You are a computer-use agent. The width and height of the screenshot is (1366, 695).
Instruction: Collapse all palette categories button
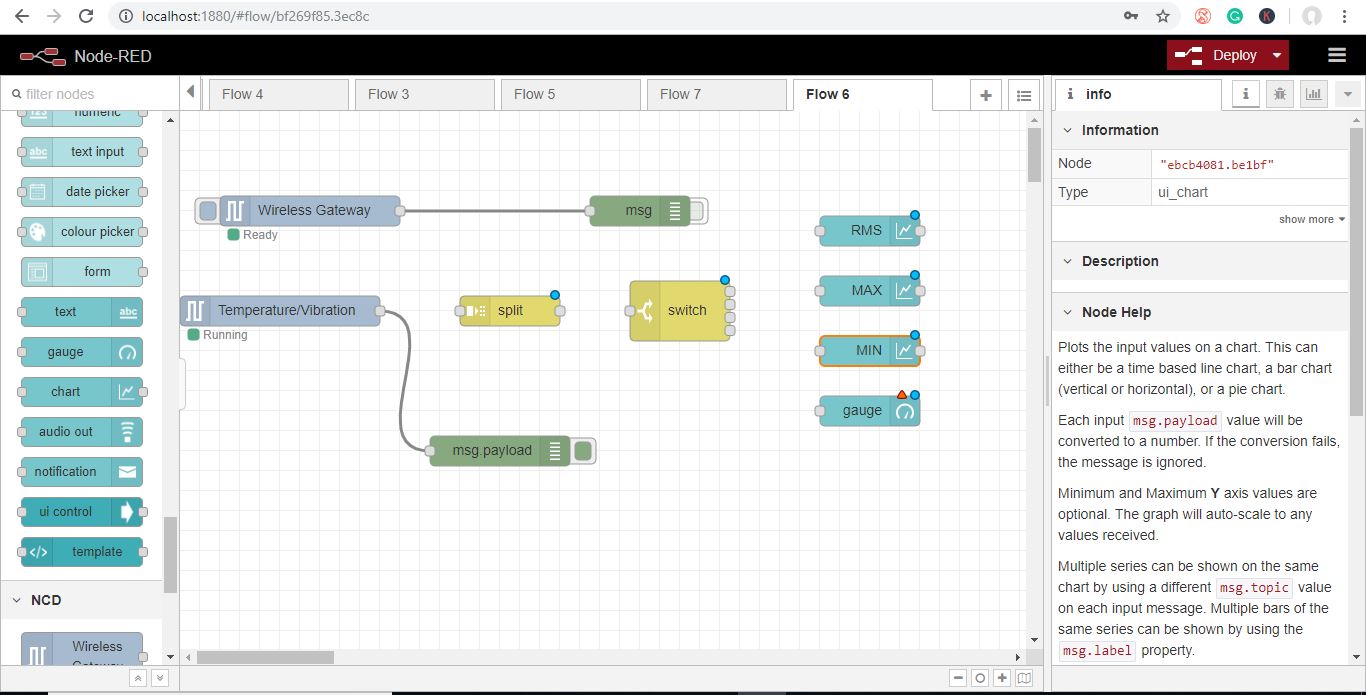pyautogui.click(x=138, y=678)
